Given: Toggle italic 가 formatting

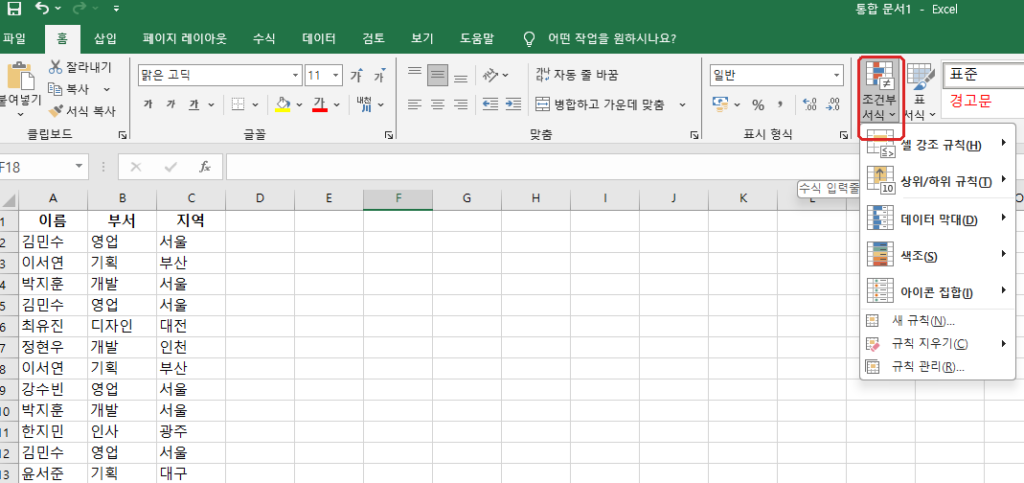Looking at the screenshot, I should tap(170, 104).
